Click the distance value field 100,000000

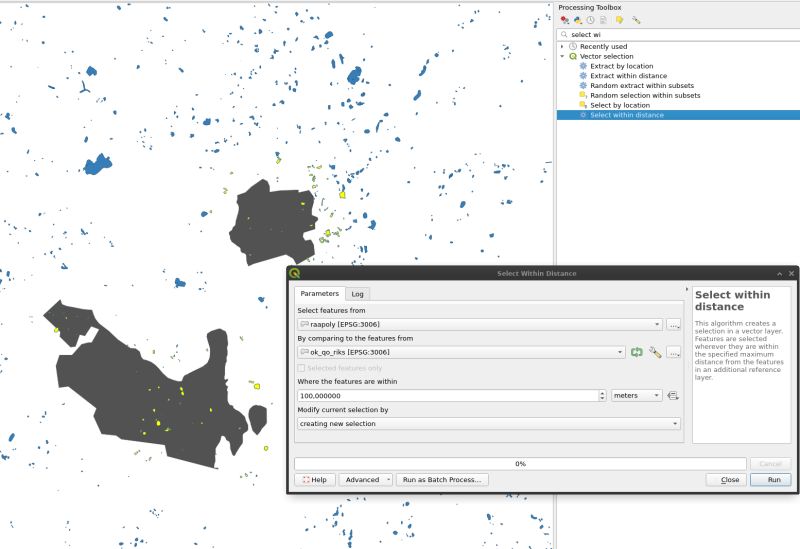(x=448, y=395)
